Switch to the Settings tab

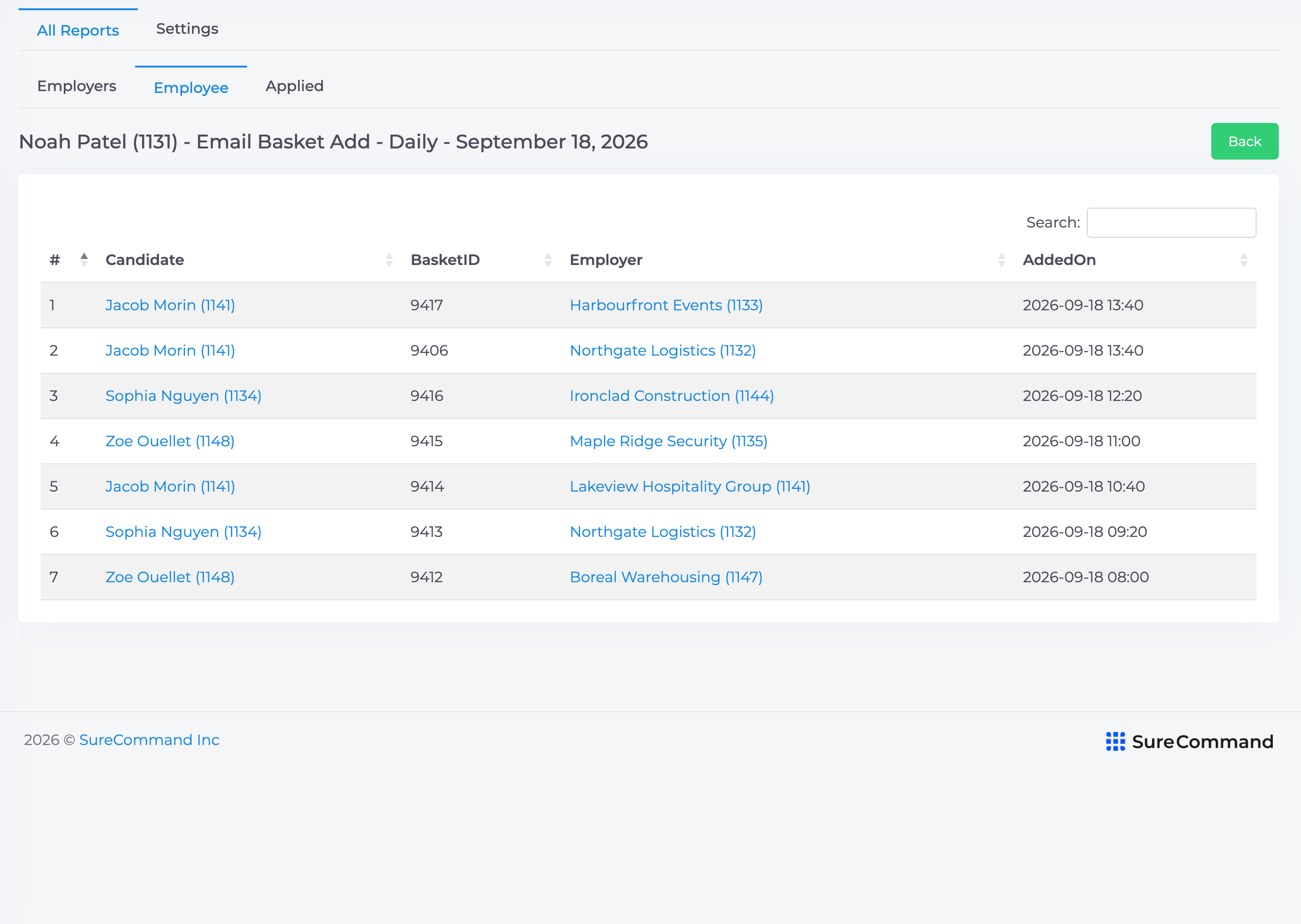point(187,29)
